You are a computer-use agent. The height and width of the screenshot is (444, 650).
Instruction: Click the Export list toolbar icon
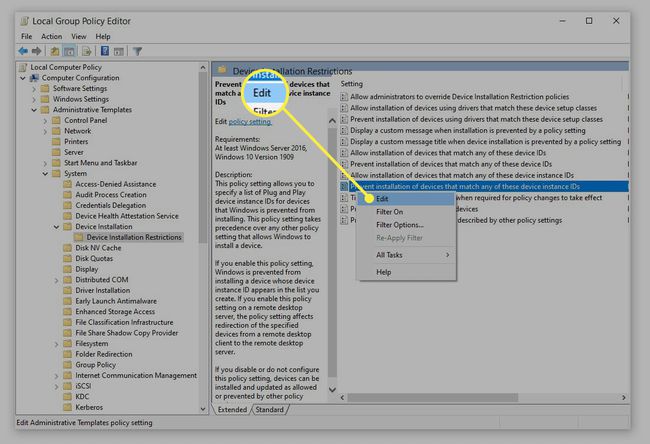tap(86, 51)
